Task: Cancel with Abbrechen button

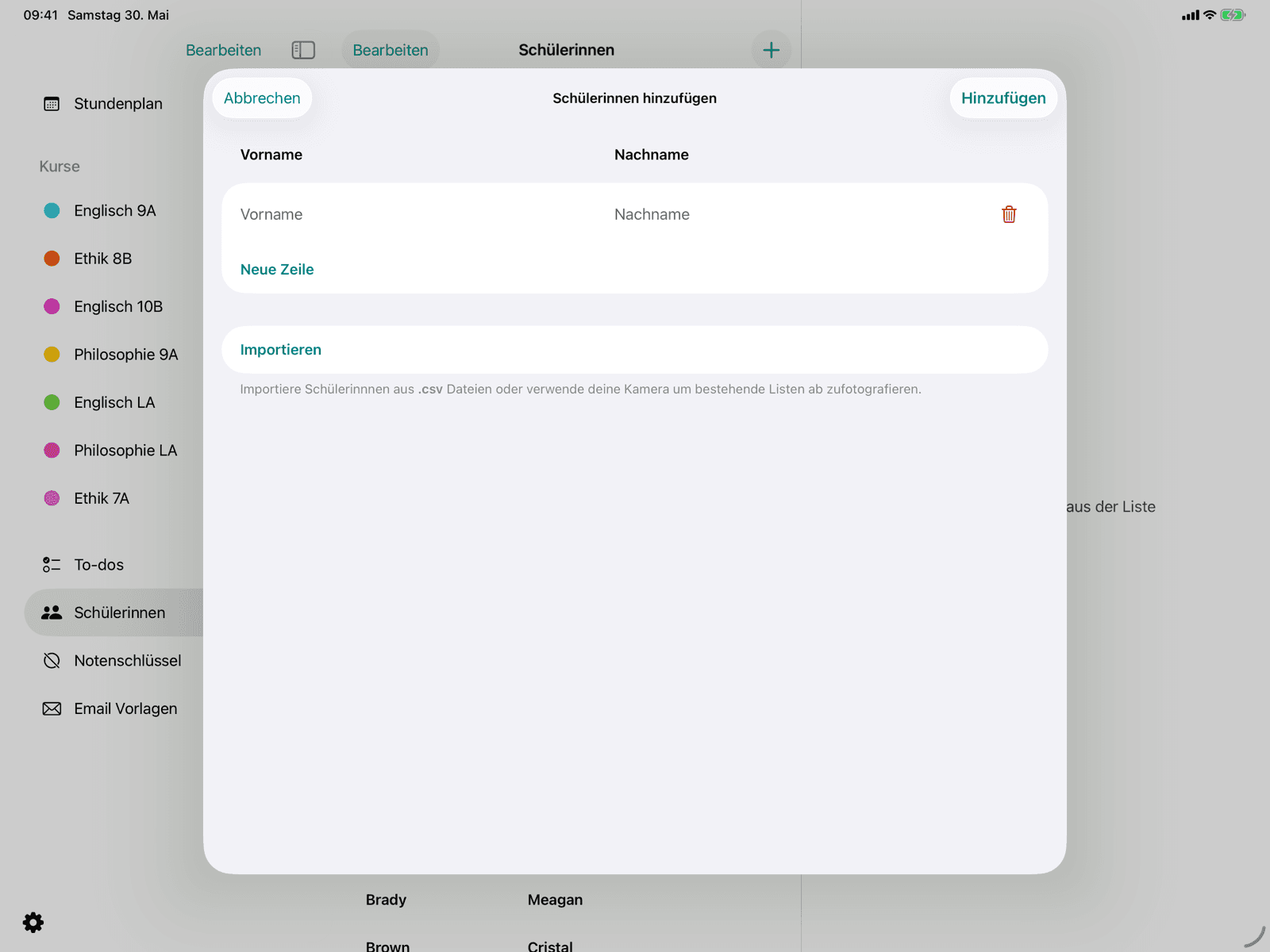Action: pyautogui.click(x=262, y=98)
